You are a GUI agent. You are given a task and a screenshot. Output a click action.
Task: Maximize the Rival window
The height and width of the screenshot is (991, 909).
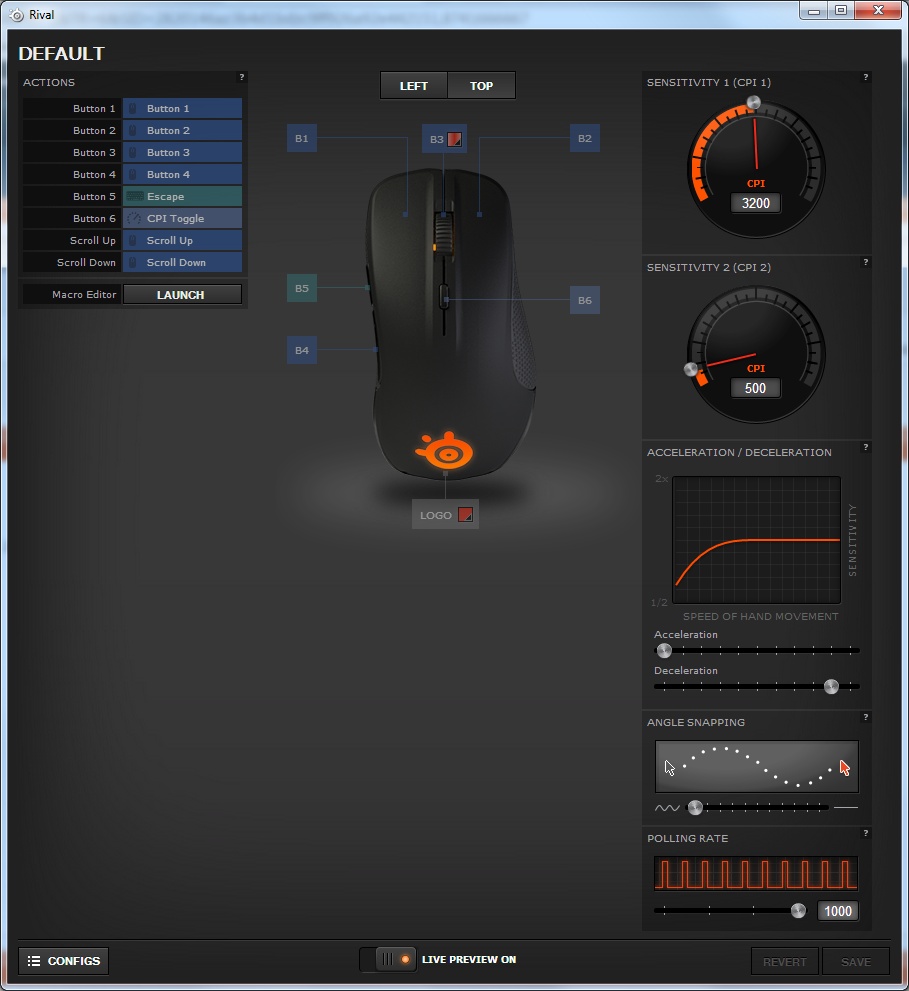pos(841,11)
